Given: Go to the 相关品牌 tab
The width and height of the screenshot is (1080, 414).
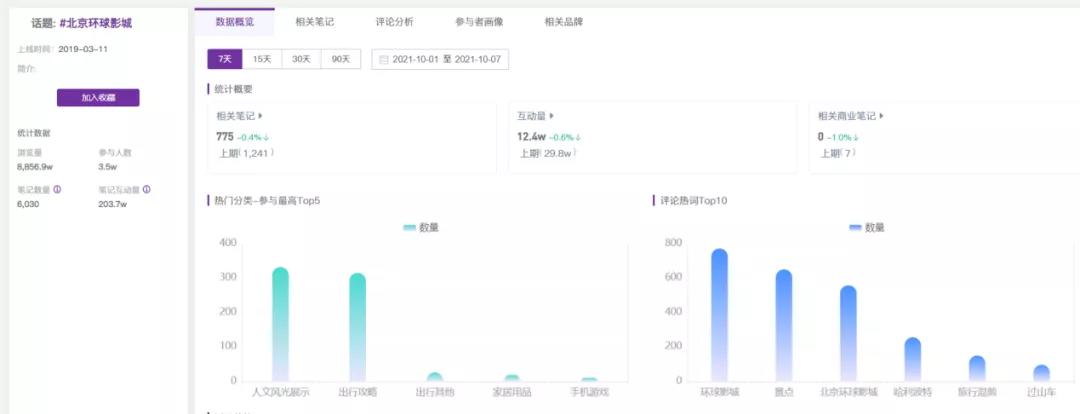Looking at the screenshot, I should pos(563,21).
